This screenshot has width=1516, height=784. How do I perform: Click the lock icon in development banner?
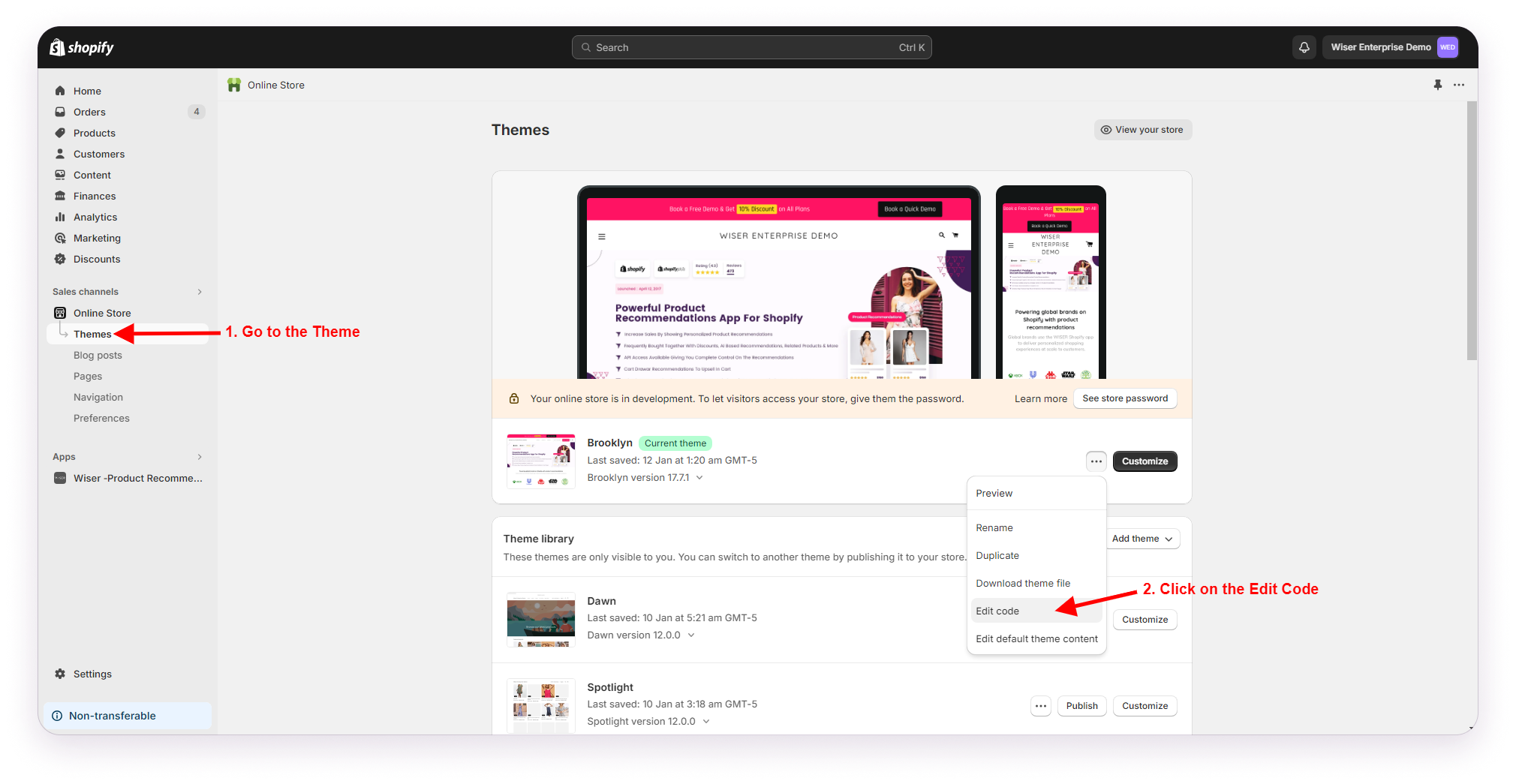[514, 398]
